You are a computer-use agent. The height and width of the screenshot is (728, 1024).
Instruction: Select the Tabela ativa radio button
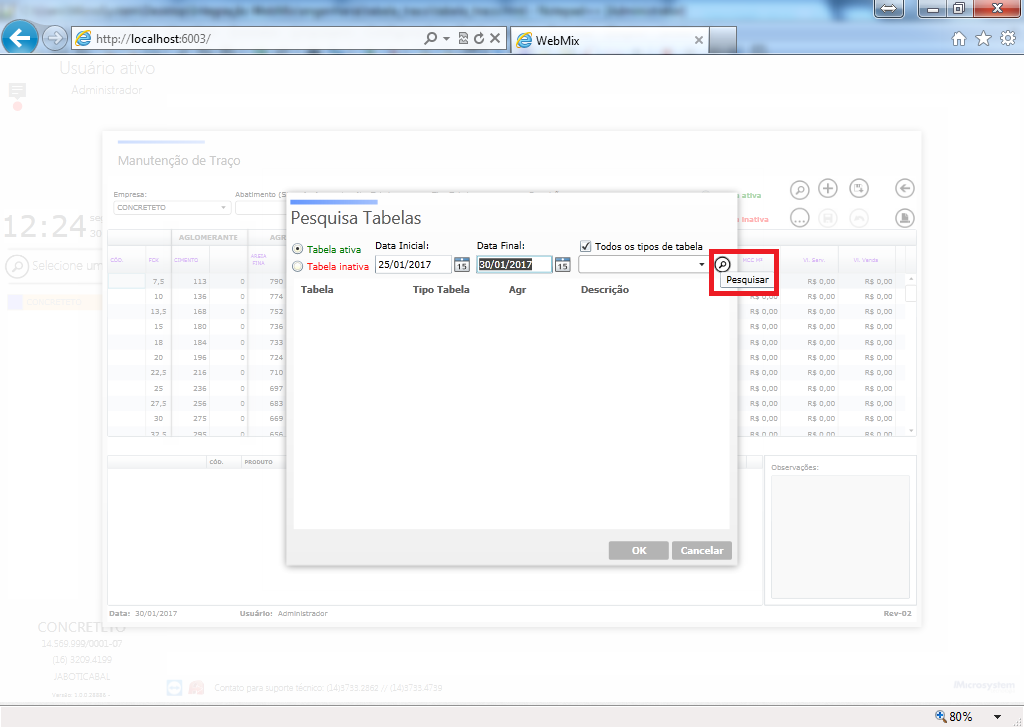tap(298, 249)
